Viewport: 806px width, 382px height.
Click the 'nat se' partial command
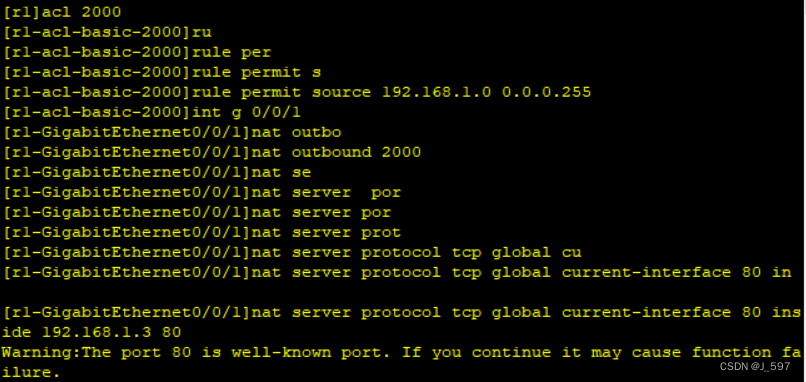coord(281,172)
